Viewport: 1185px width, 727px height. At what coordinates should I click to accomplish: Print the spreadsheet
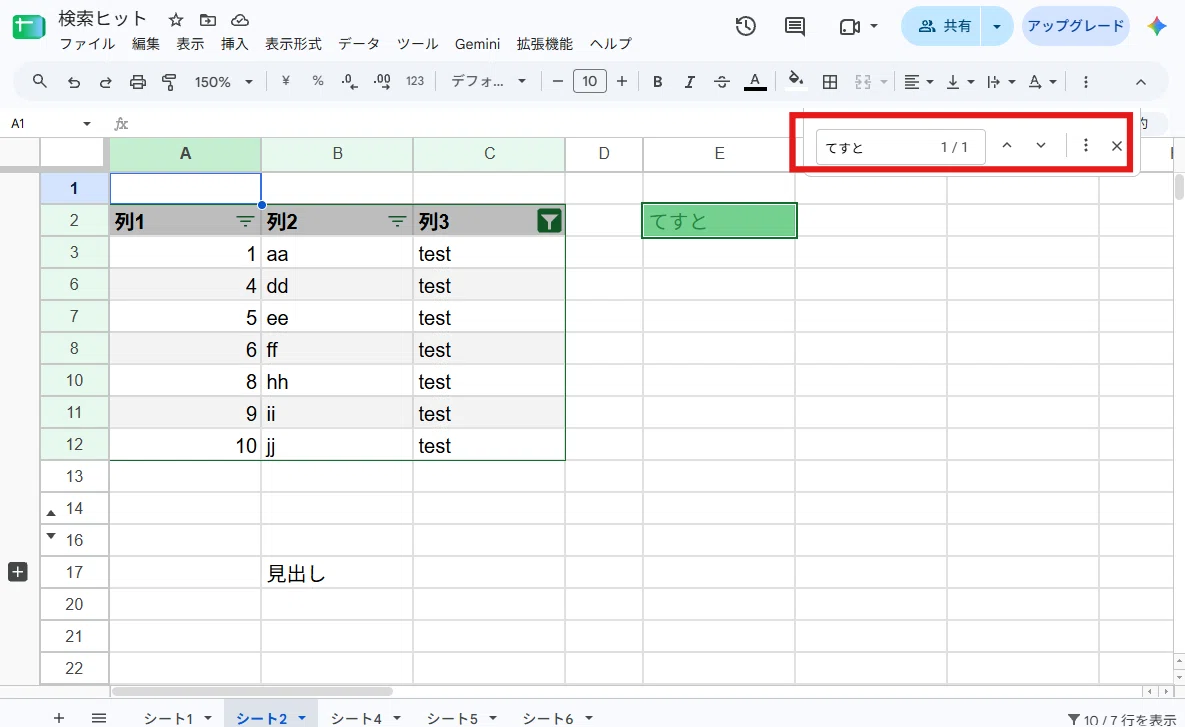[138, 82]
